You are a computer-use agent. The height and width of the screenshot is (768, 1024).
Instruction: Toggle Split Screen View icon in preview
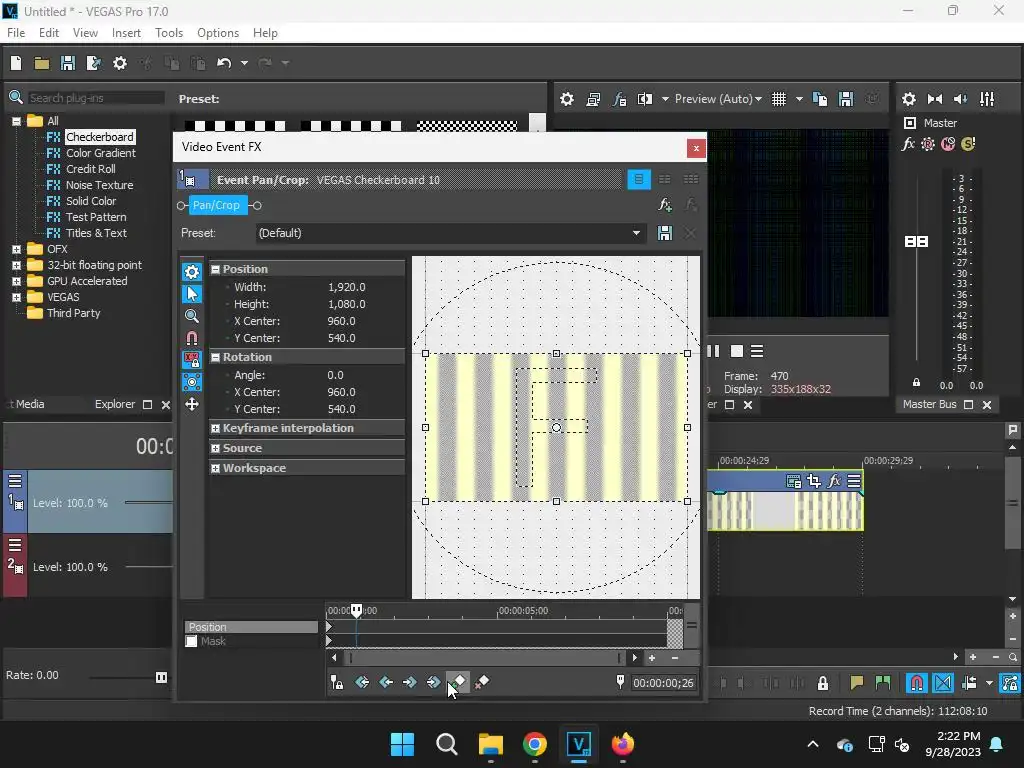coord(645,99)
